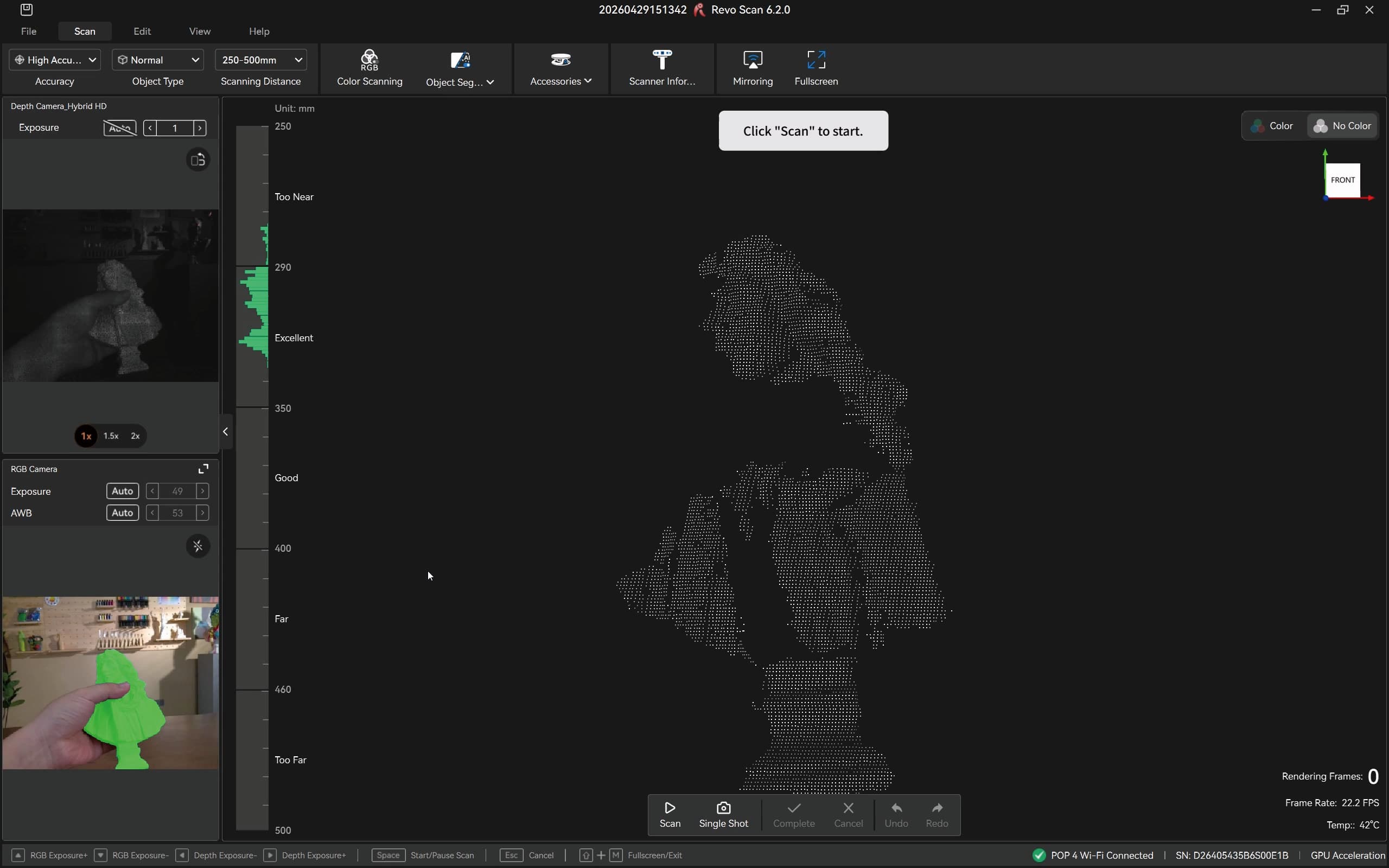Collapse the left camera panel
1389x868 pixels.
pos(226,432)
